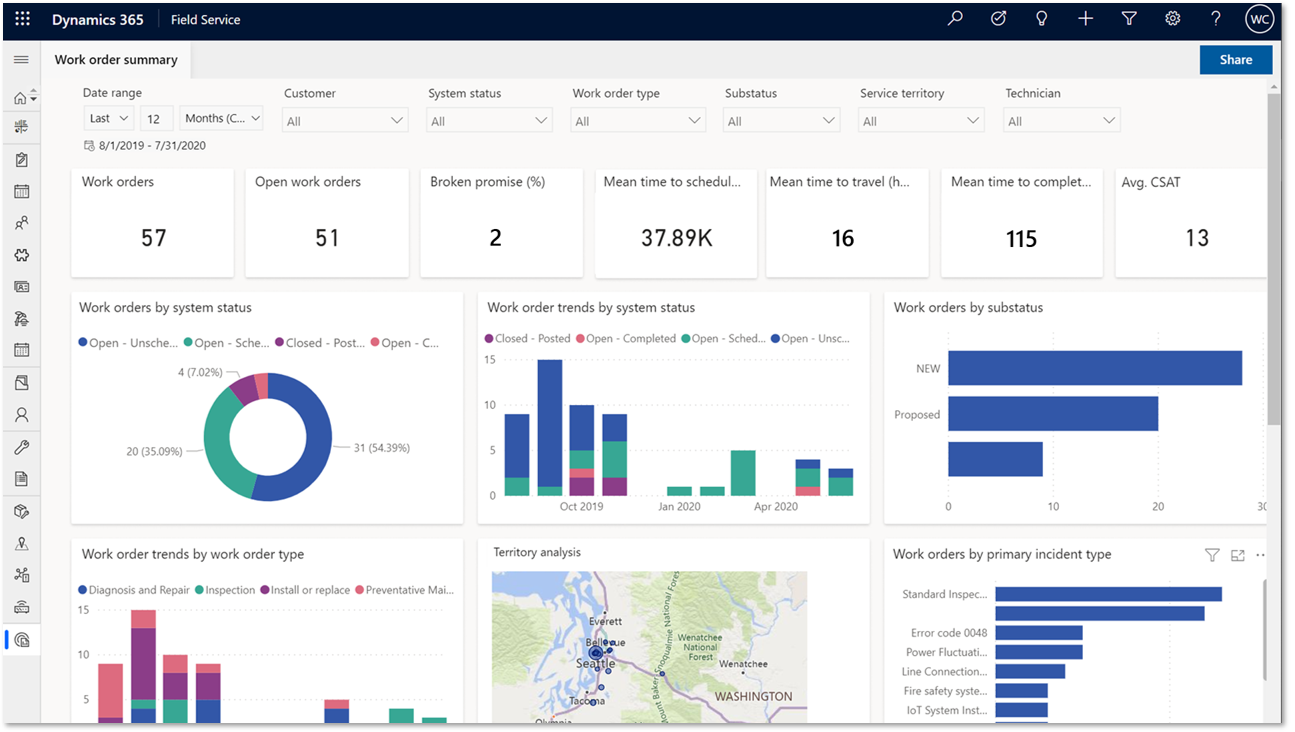Click the date range number field showing 12

[156, 118]
